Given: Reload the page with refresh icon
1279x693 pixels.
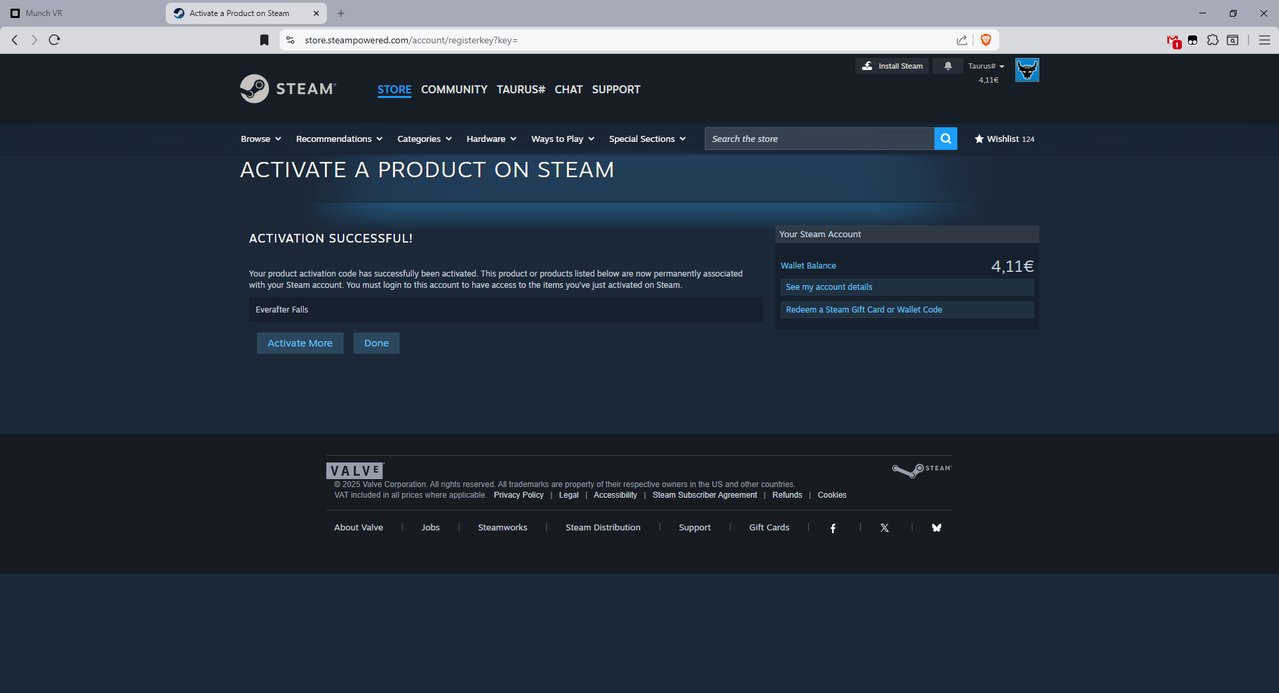Looking at the screenshot, I should (x=54, y=40).
